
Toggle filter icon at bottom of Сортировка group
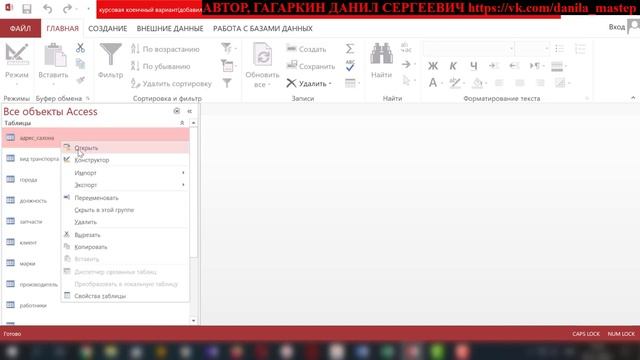(227, 83)
